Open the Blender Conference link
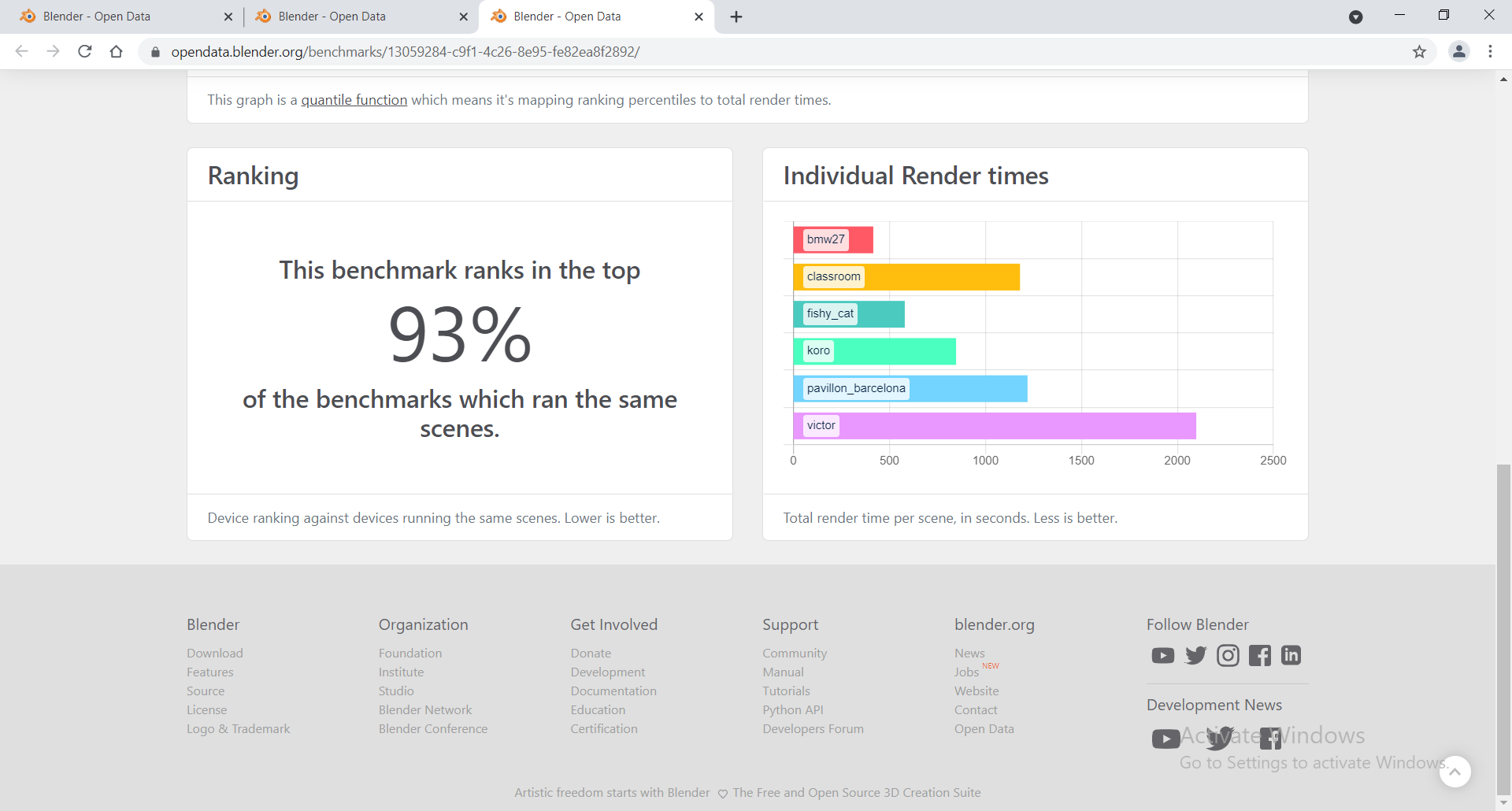The height and width of the screenshot is (811, 1512). [433, 729]
